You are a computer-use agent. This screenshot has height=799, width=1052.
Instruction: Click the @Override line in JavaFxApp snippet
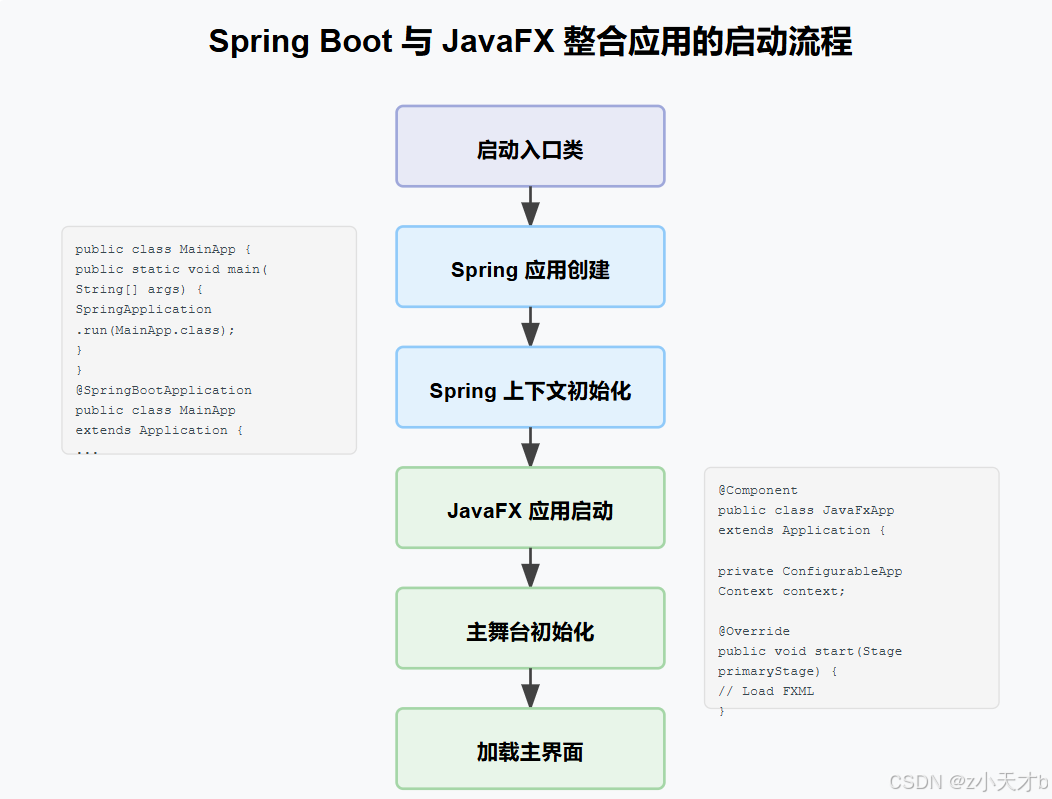pyautogui.click(x=754, y=631)
